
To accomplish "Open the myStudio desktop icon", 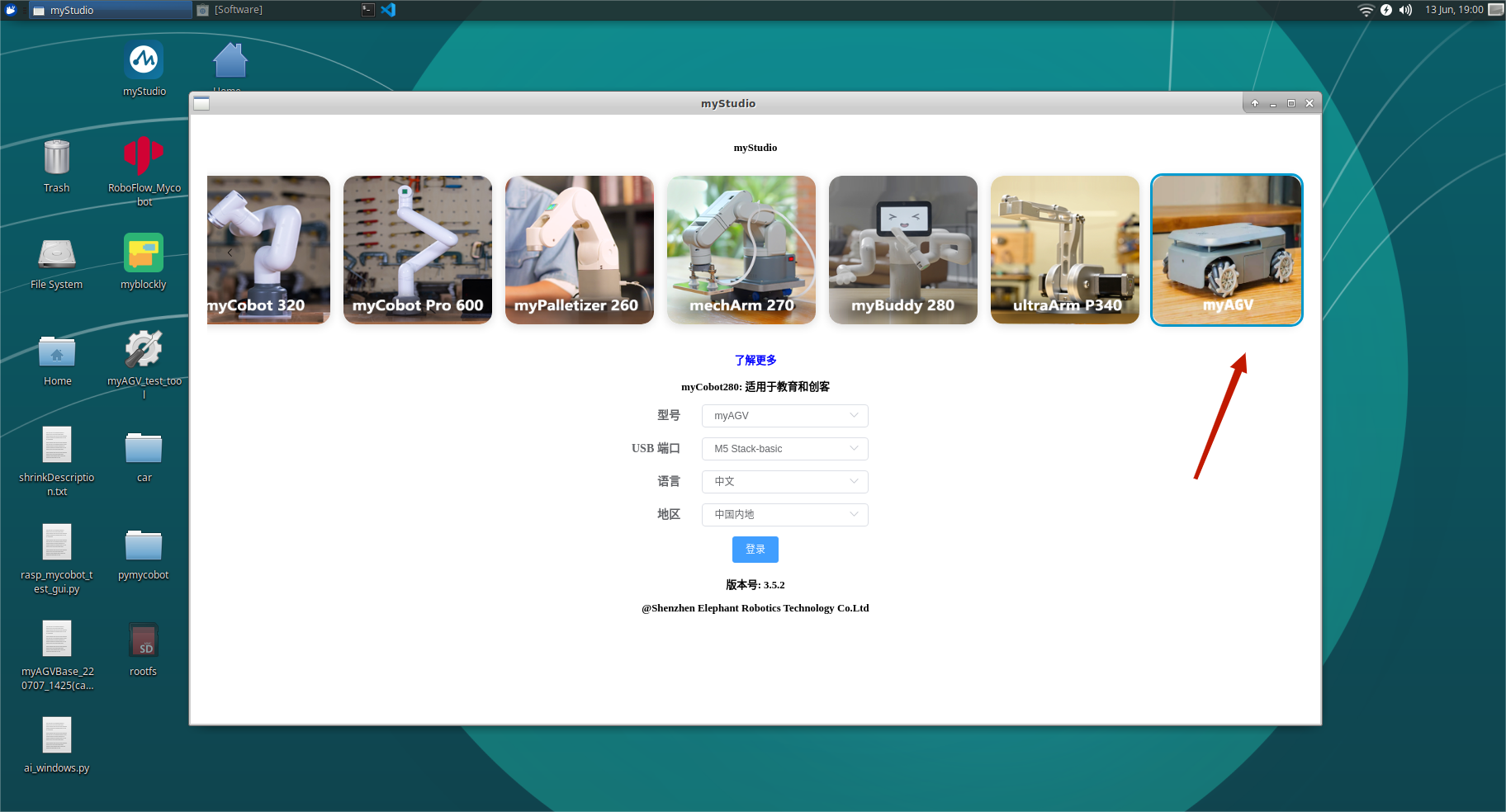I will (143, 66).
